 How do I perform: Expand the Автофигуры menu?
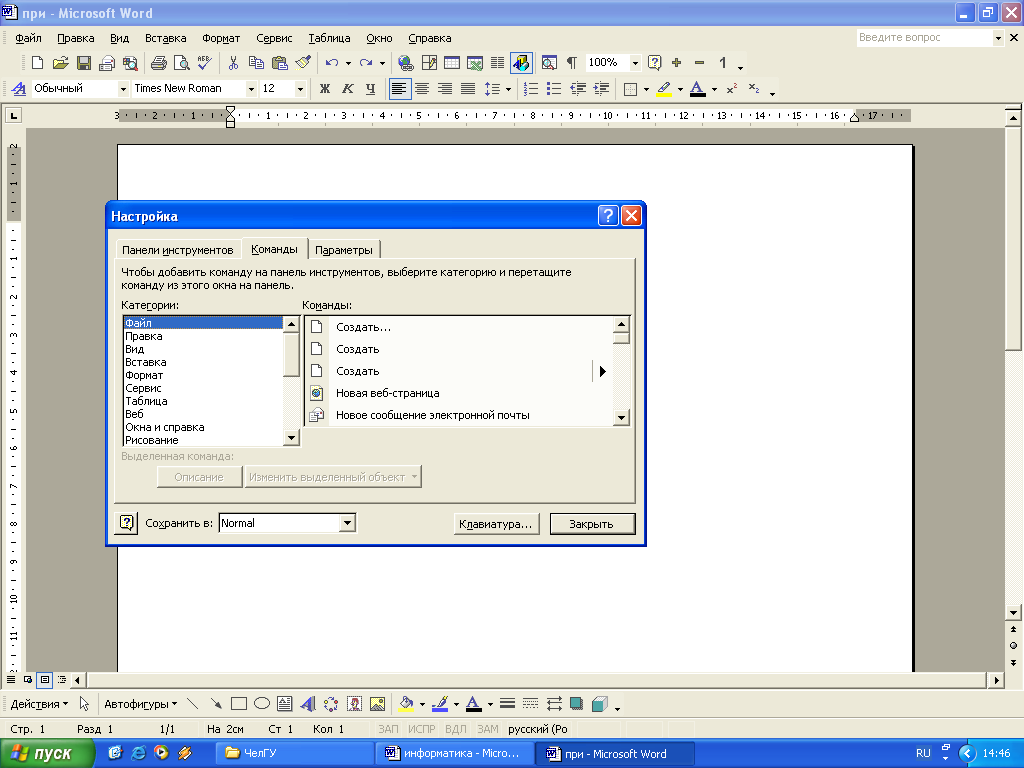[x=140, y=704]
